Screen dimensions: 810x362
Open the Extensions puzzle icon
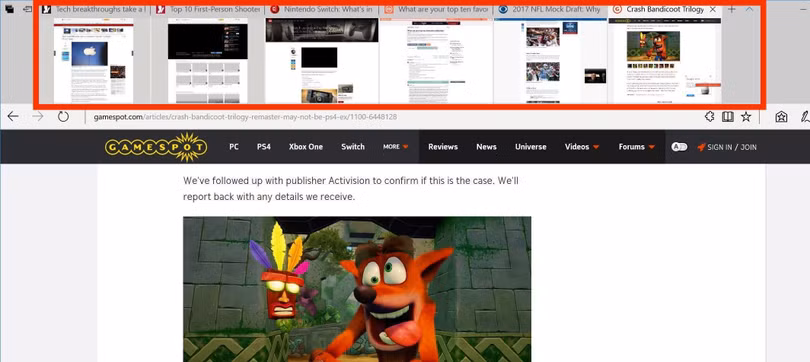click(x=709, y=117)
